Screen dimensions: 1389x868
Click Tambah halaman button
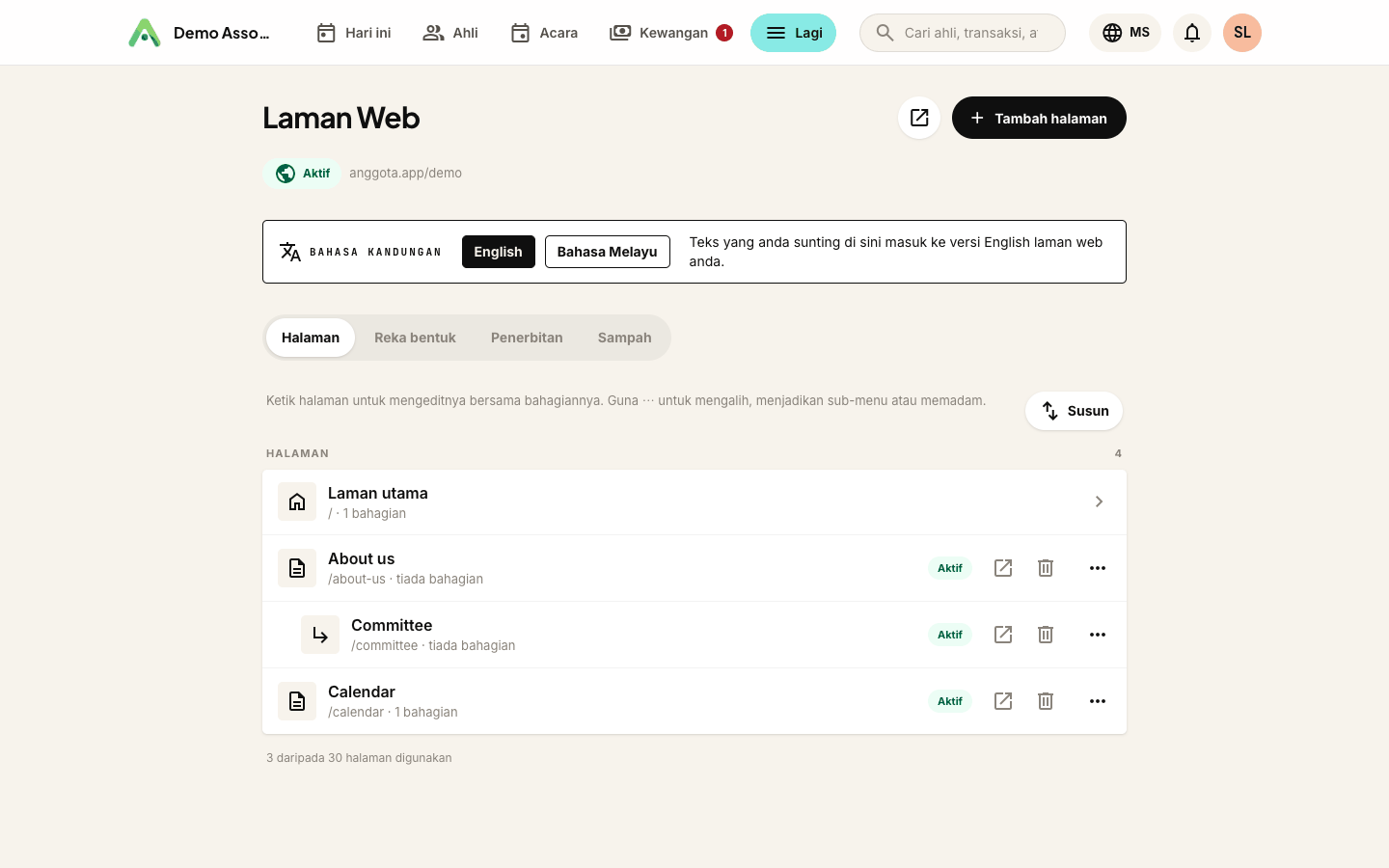(x=1039, y=118)
